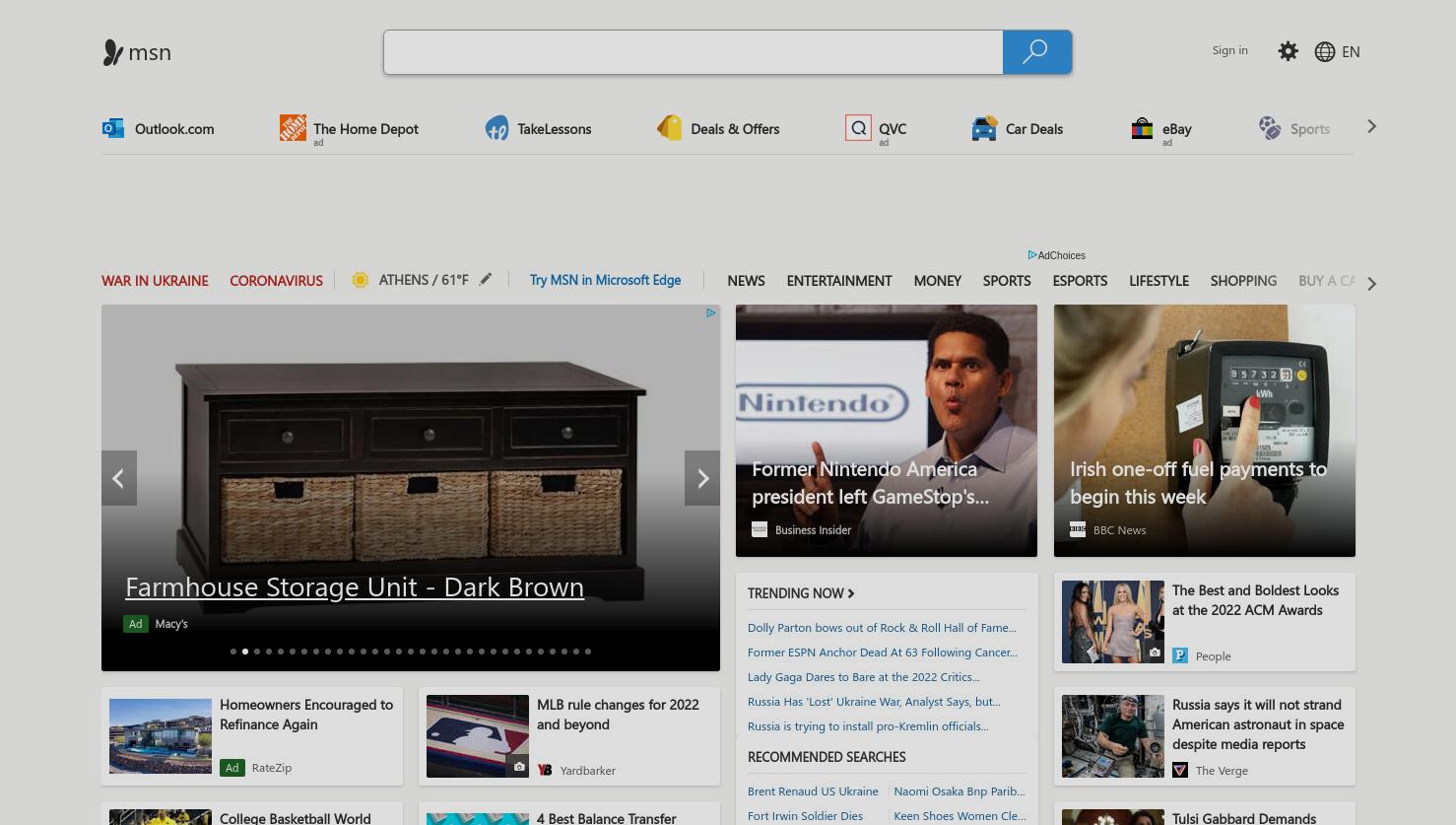The height and width of the screenshot is (825, 1456).
Task: Open settings gear icon
Action: tap(1288, 51)
